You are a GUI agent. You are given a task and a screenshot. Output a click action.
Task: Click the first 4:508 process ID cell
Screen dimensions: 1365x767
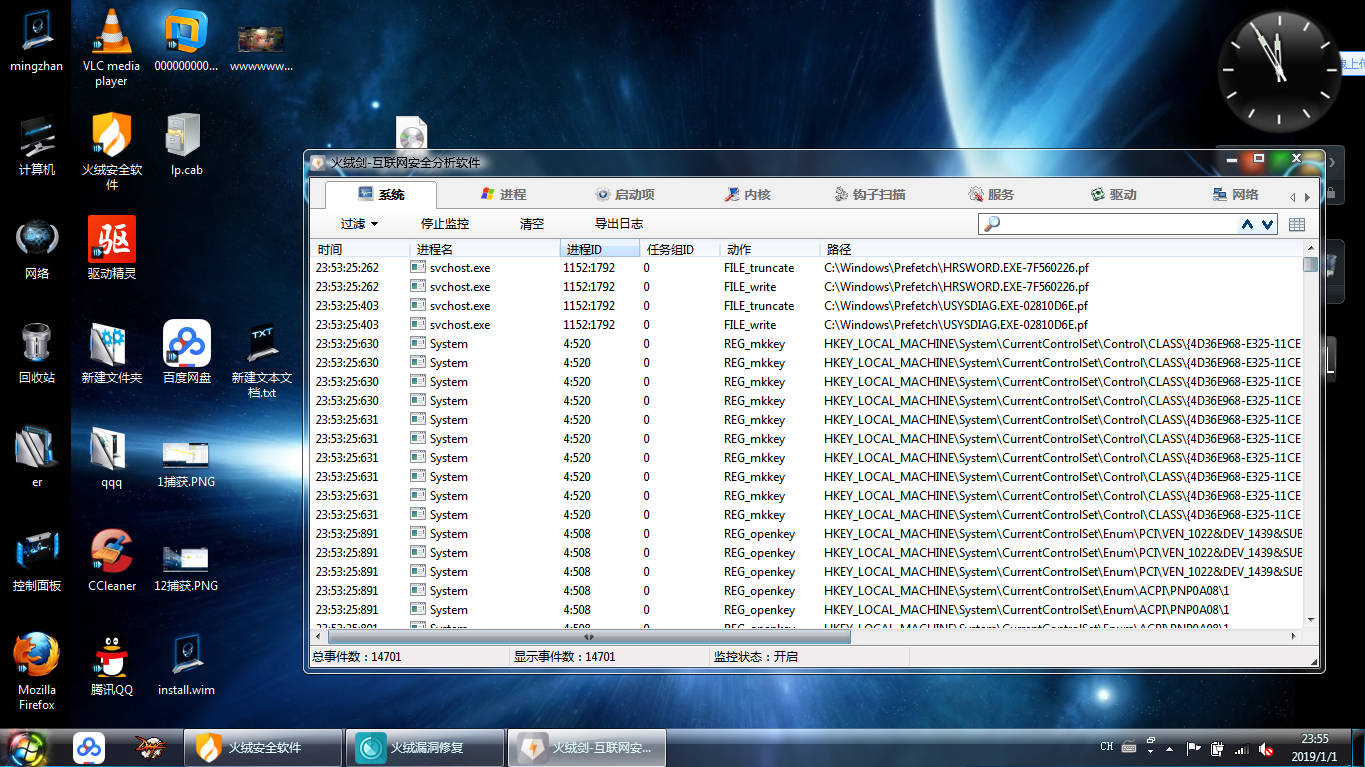[x=577, y=534]
